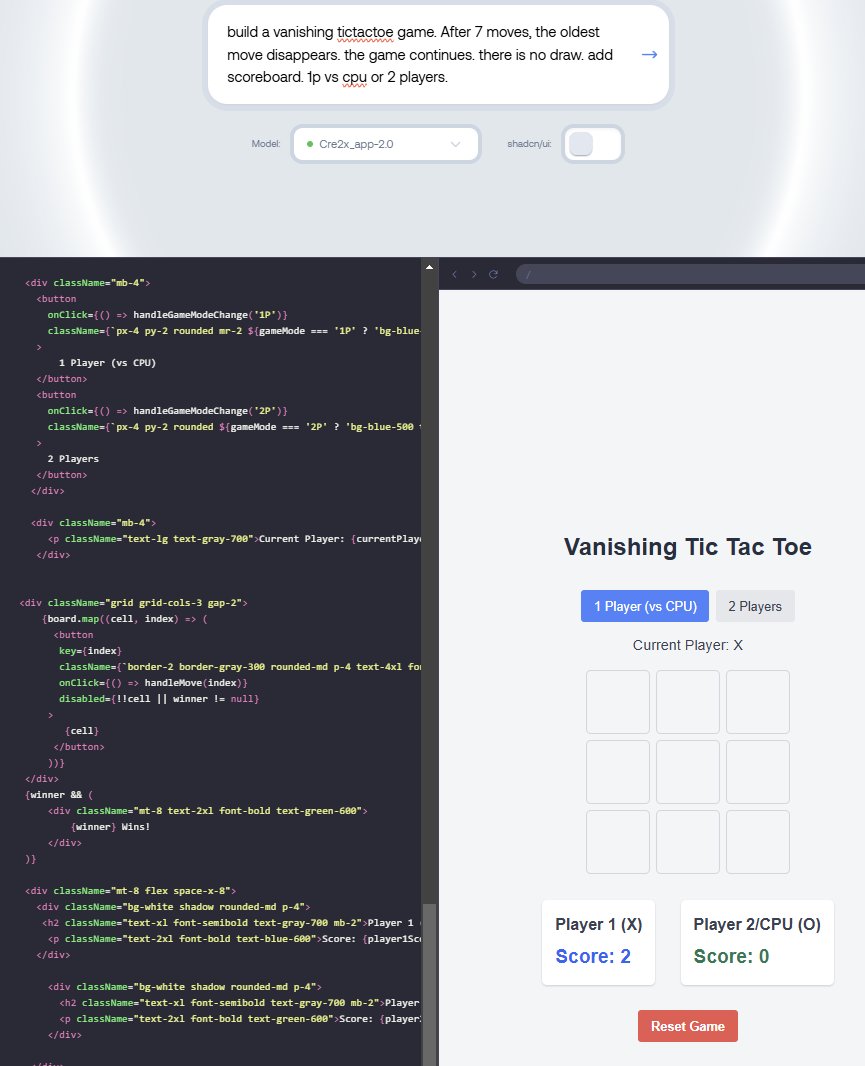Click the 'Score: 0' value

click(731, 956)
